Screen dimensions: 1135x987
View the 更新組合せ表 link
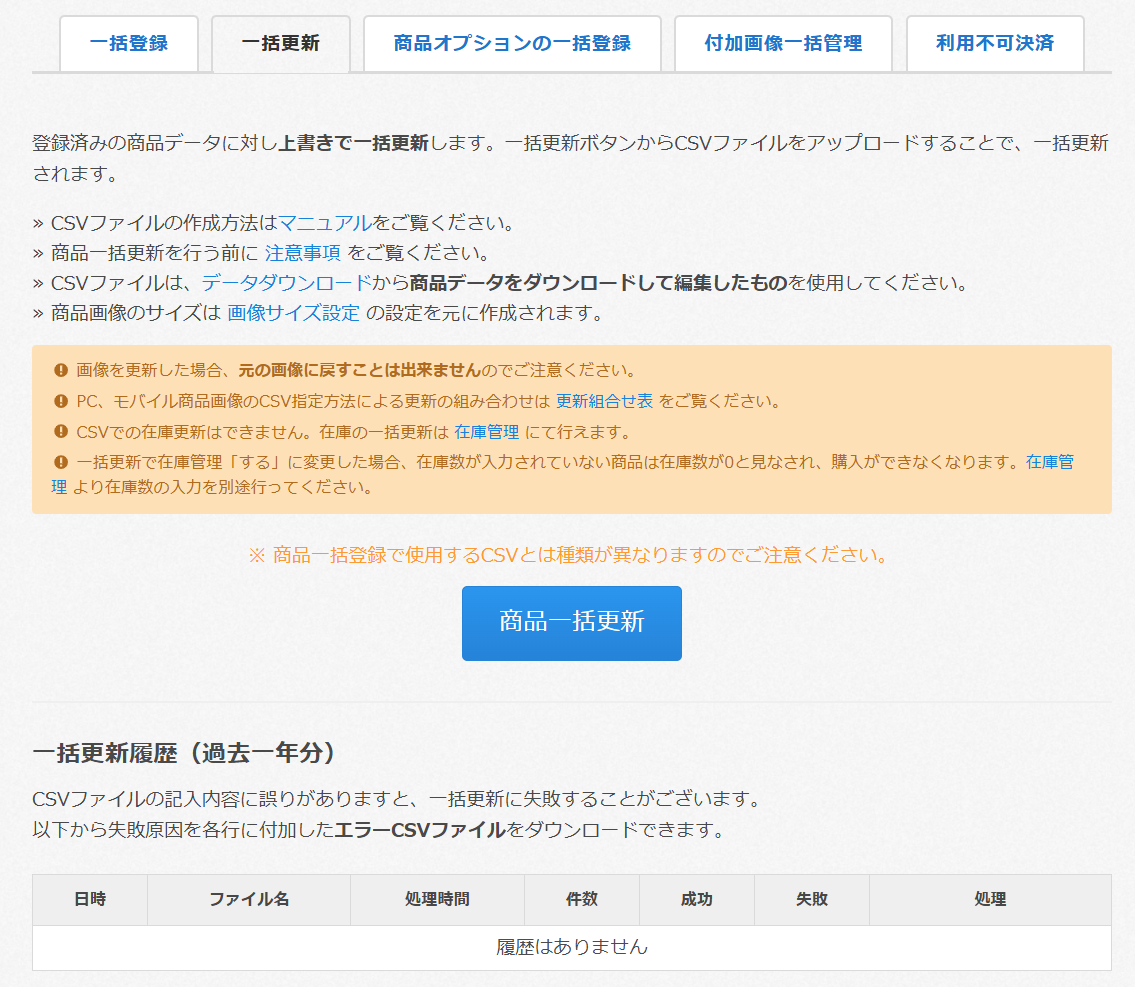604,401
